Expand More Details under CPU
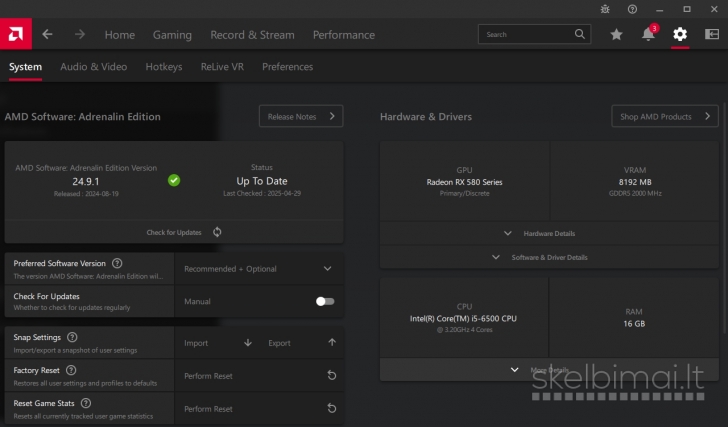 (549, 370)
